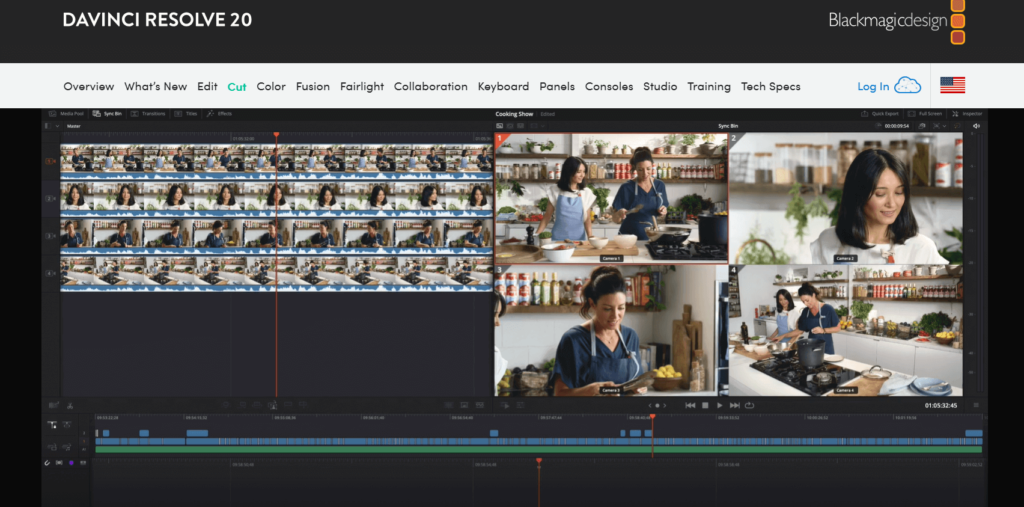Open the Consoles page link
This screenshot has height=507, width=1024.
tap(609, 86)
